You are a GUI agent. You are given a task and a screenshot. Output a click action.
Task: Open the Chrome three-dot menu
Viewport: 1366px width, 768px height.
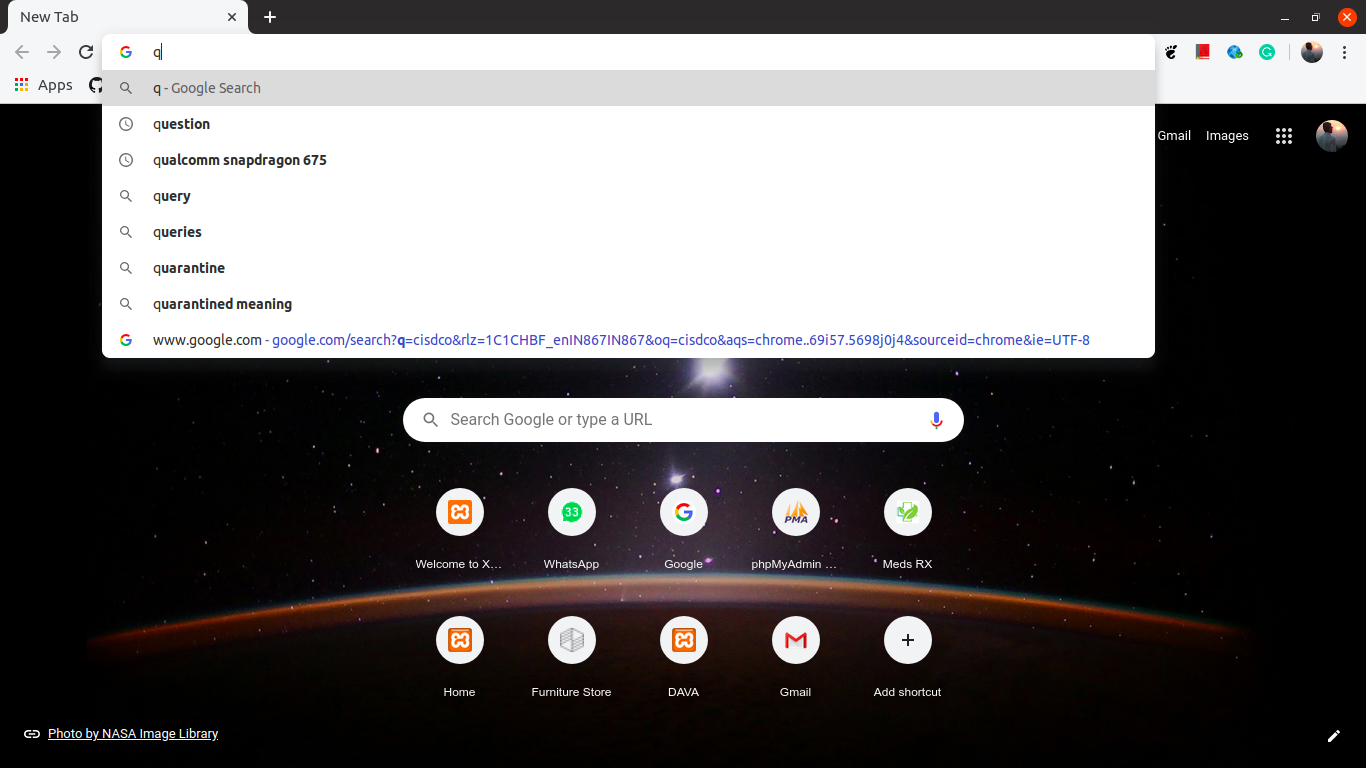[x=1345, y=52]
